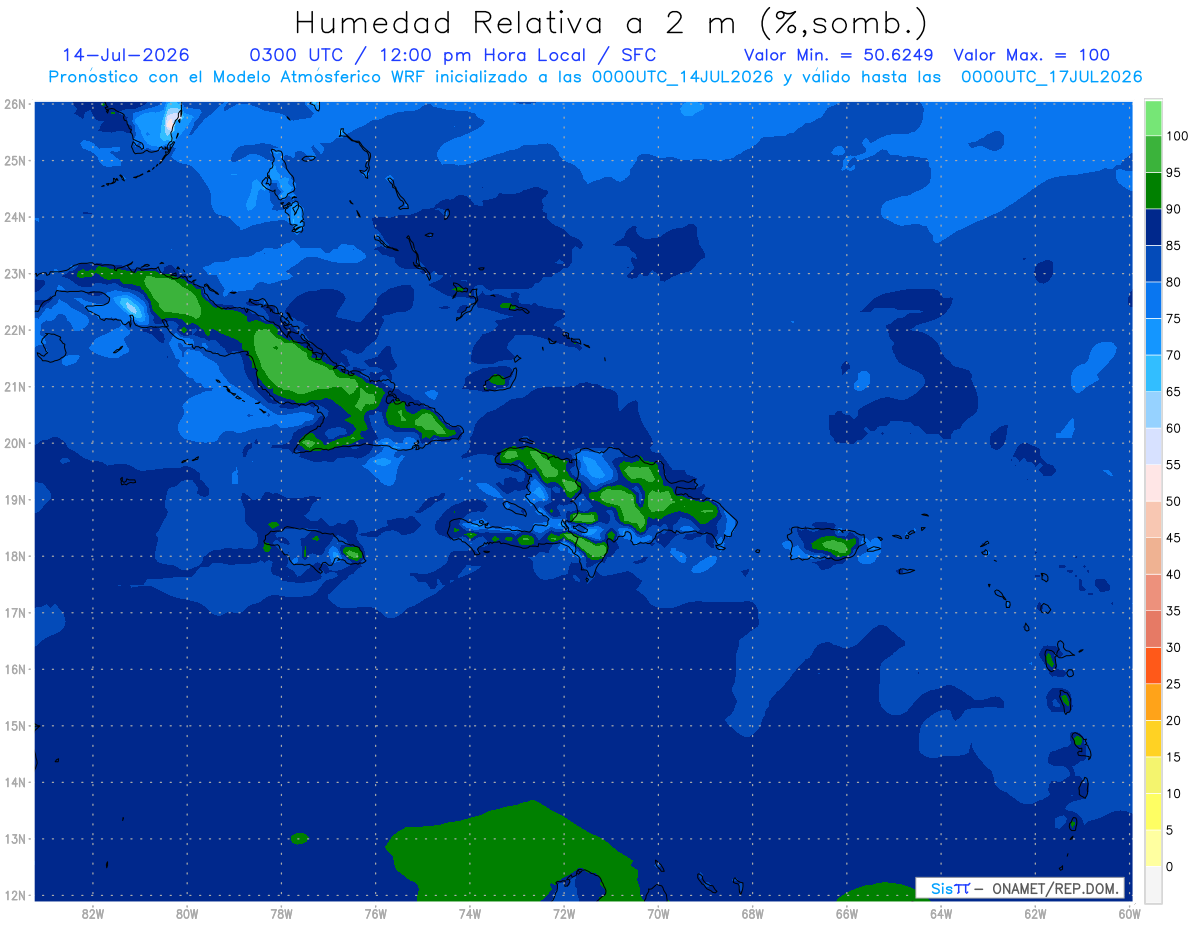The image size is (1200, 927).
Task: Click the '21N' latitude label
Action: tap(15, 386)
